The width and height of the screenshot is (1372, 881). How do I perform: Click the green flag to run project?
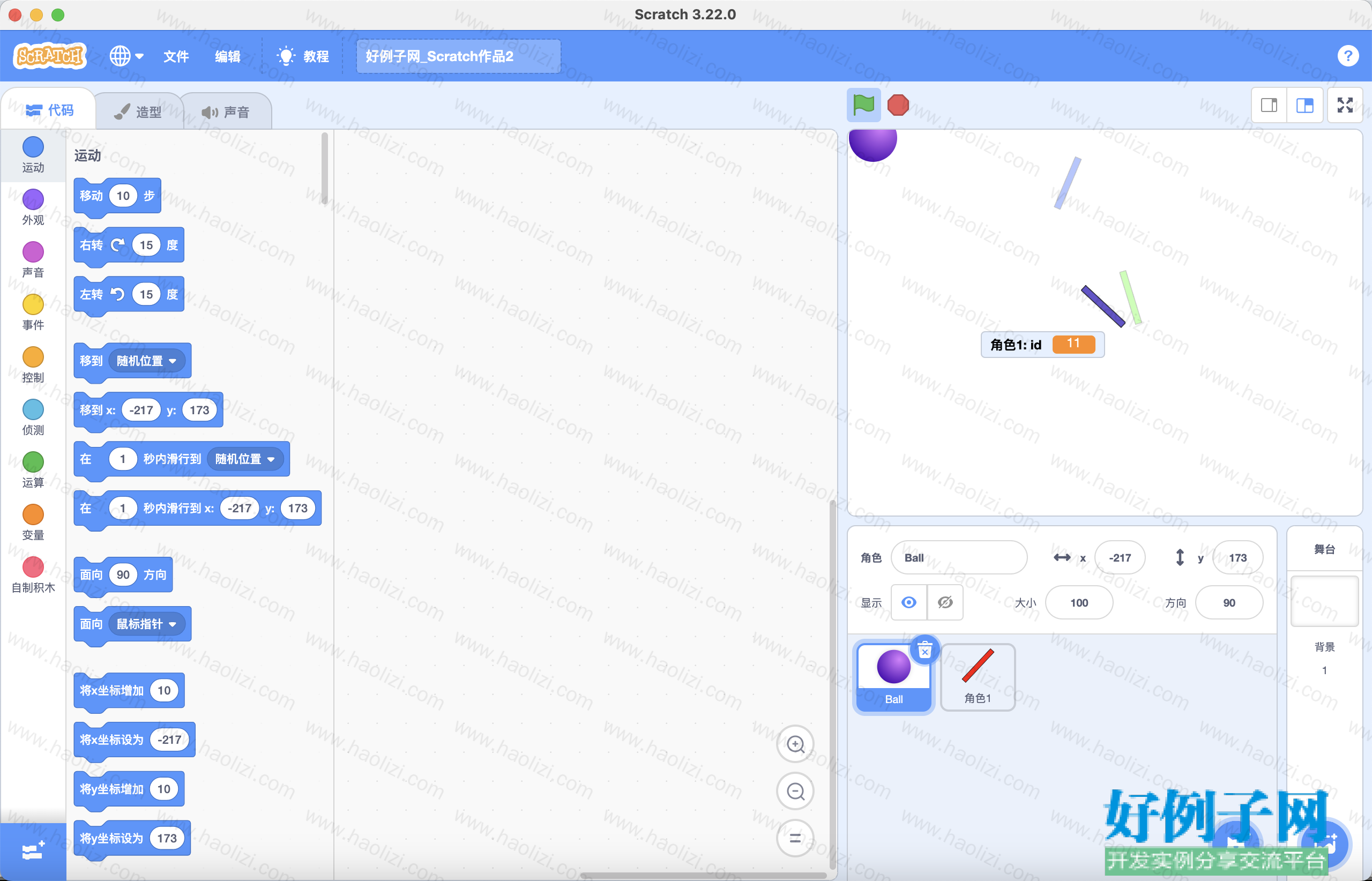tap(863, 105)
